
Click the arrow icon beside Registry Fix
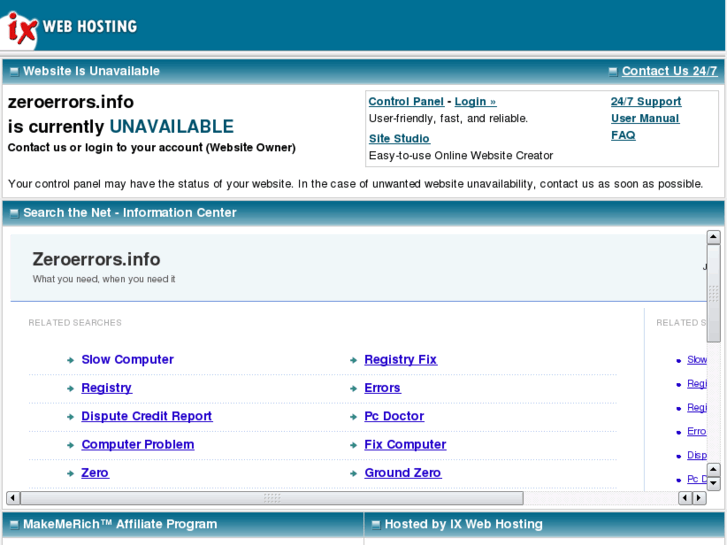(x=353, y=360)
